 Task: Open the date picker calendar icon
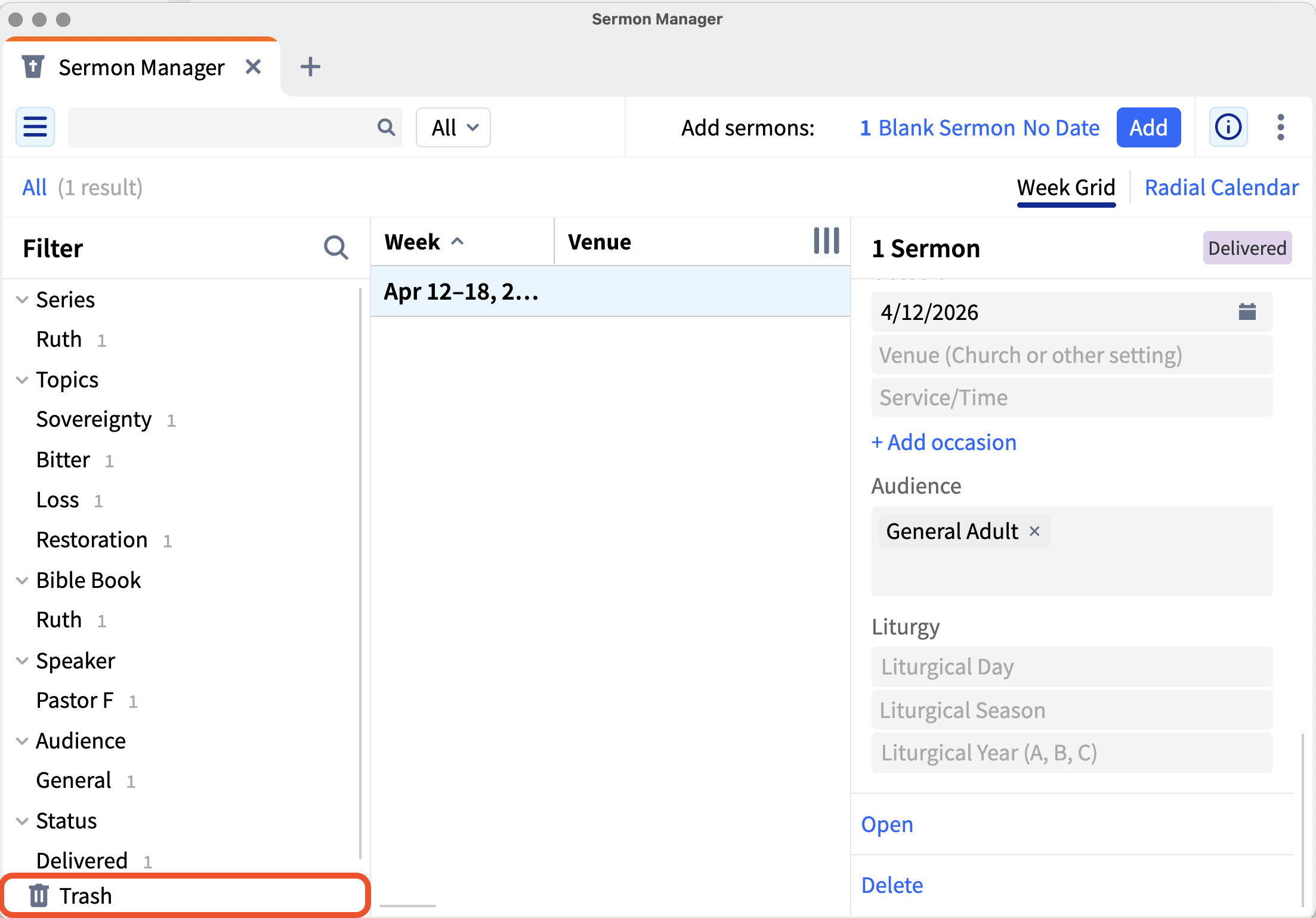(1247, 312)
